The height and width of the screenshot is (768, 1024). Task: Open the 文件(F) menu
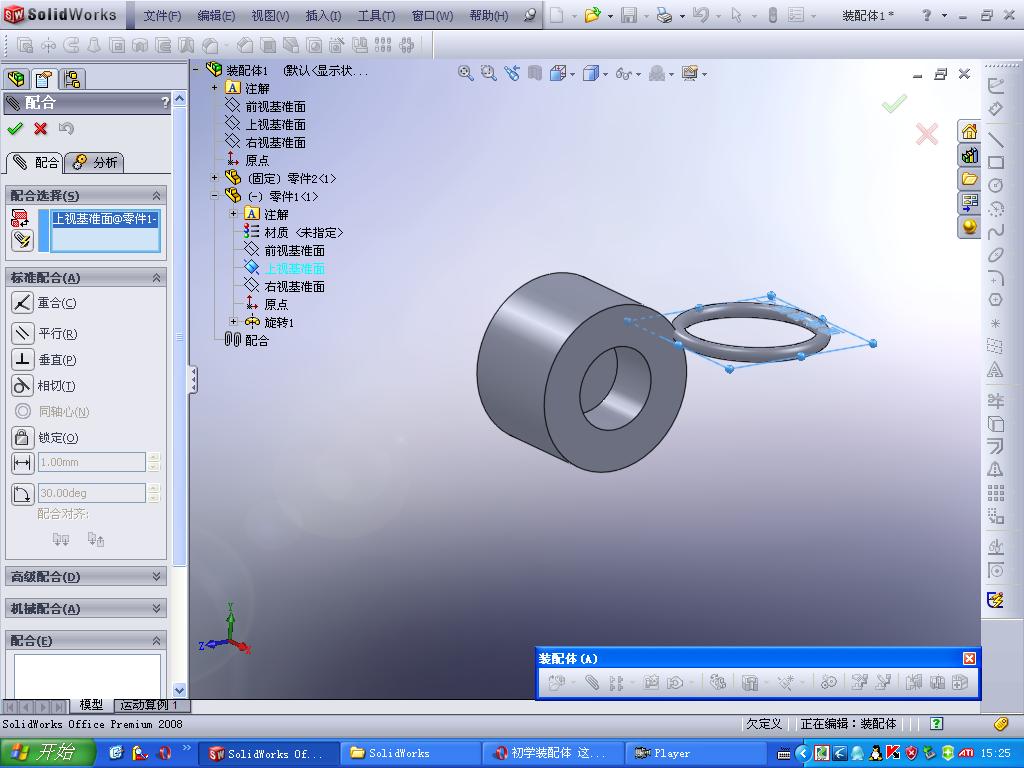click(x=162, y=16)
